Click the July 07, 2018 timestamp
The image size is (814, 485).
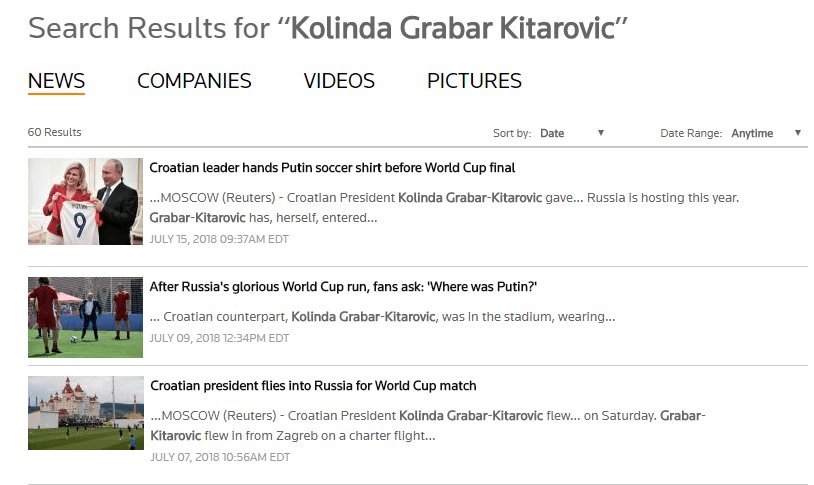coord(219,457)
